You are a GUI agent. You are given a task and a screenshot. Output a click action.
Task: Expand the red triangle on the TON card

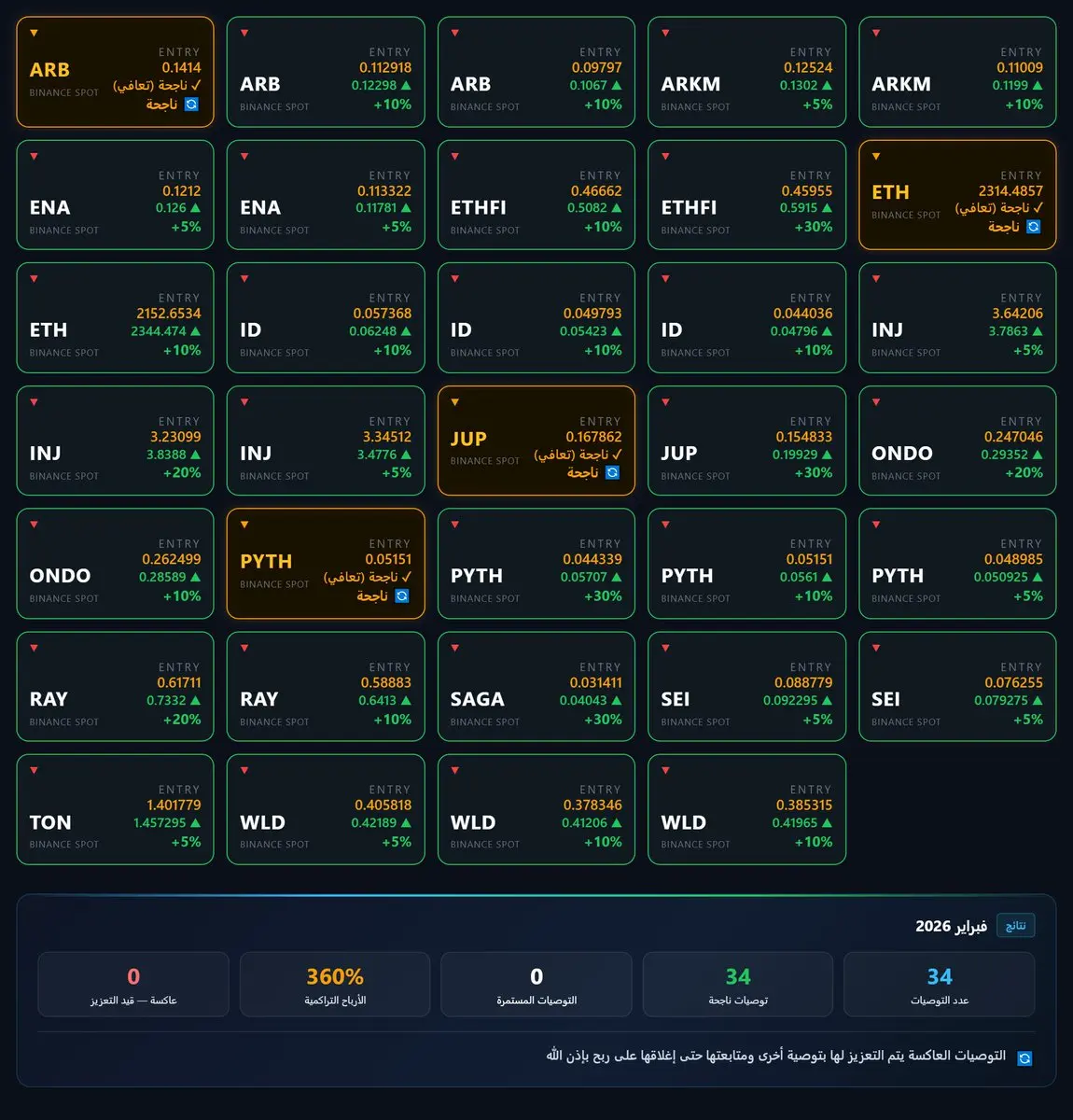pyautogui.click(x=35, y=771)
